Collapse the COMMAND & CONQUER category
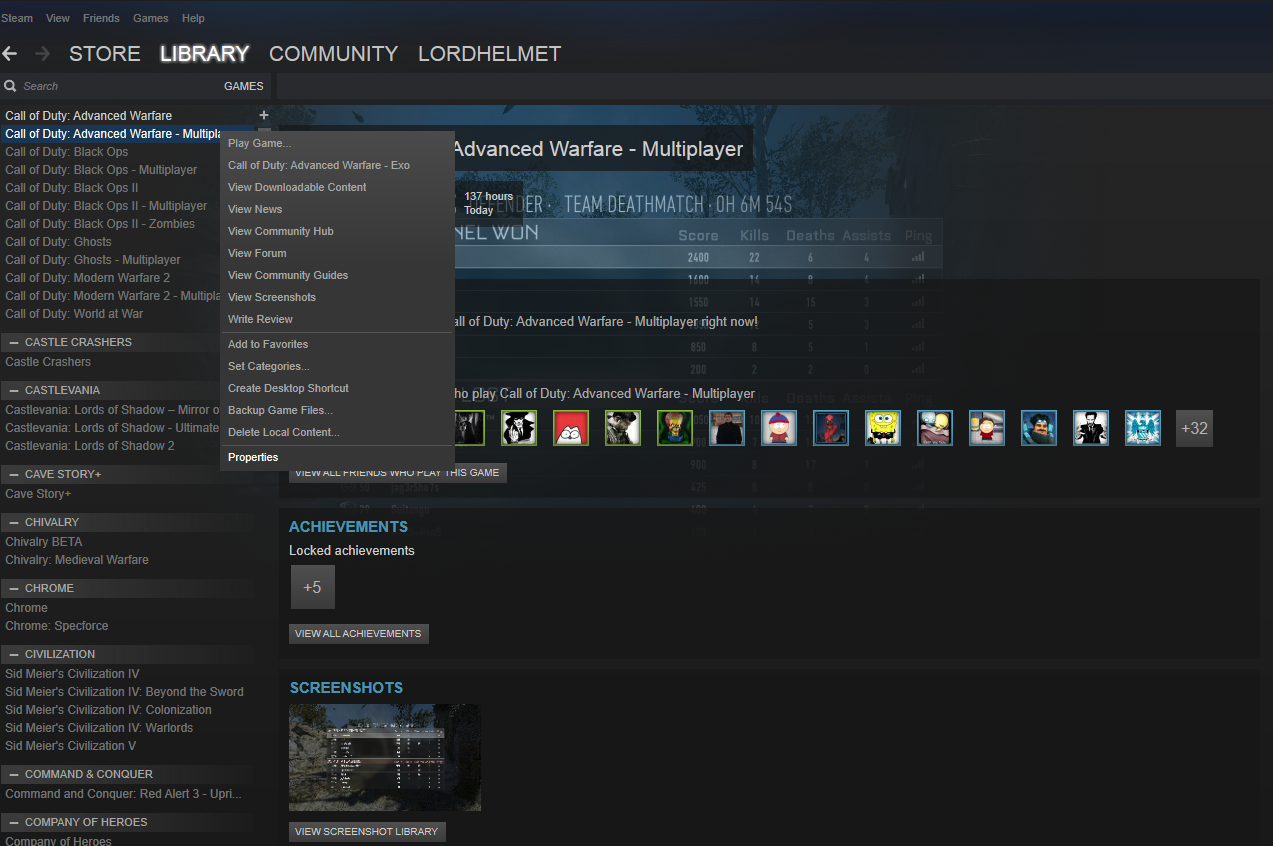The width and height of the screenshot is (1273, 846). point(14,774)
